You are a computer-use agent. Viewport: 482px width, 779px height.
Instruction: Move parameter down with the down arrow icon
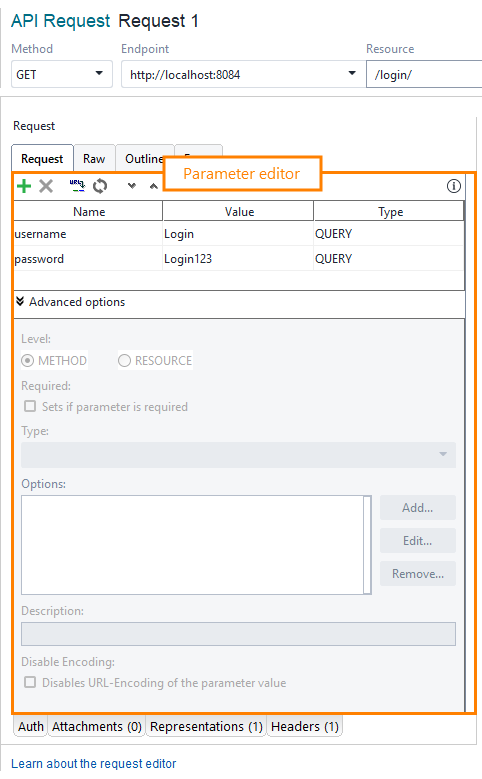coord(132,186)
